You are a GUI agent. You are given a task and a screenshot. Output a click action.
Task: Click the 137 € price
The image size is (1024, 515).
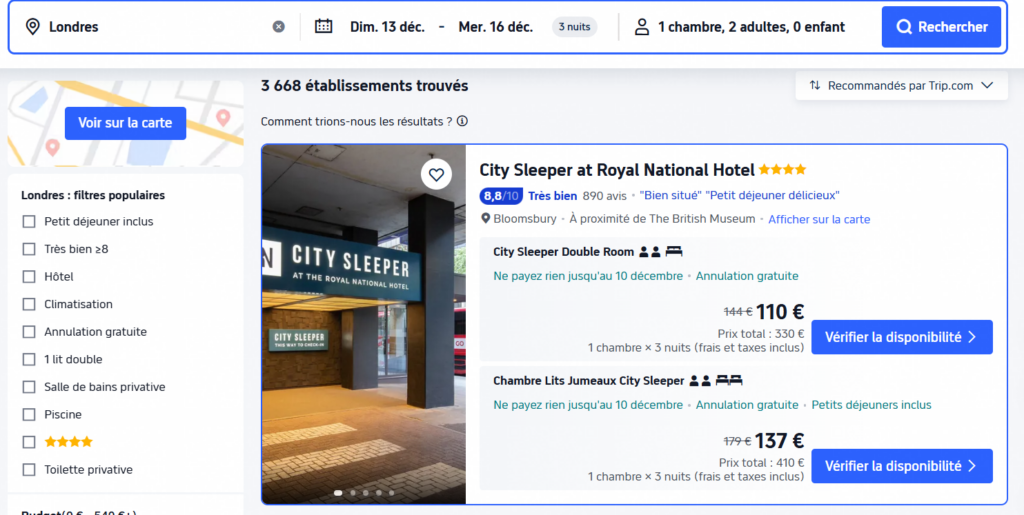(x=780, y=441)
